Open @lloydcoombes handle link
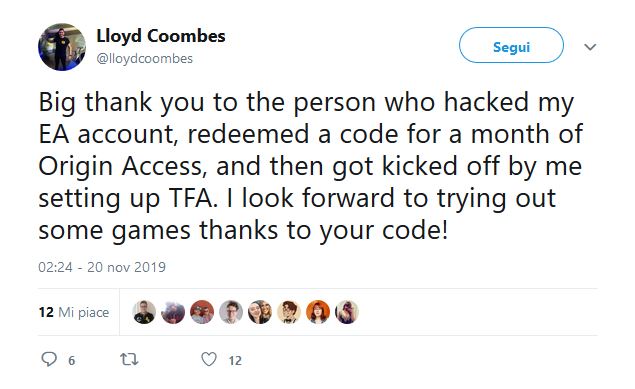Image resolution: width=635 pixels, height=389 pixels. click(145, 59)
